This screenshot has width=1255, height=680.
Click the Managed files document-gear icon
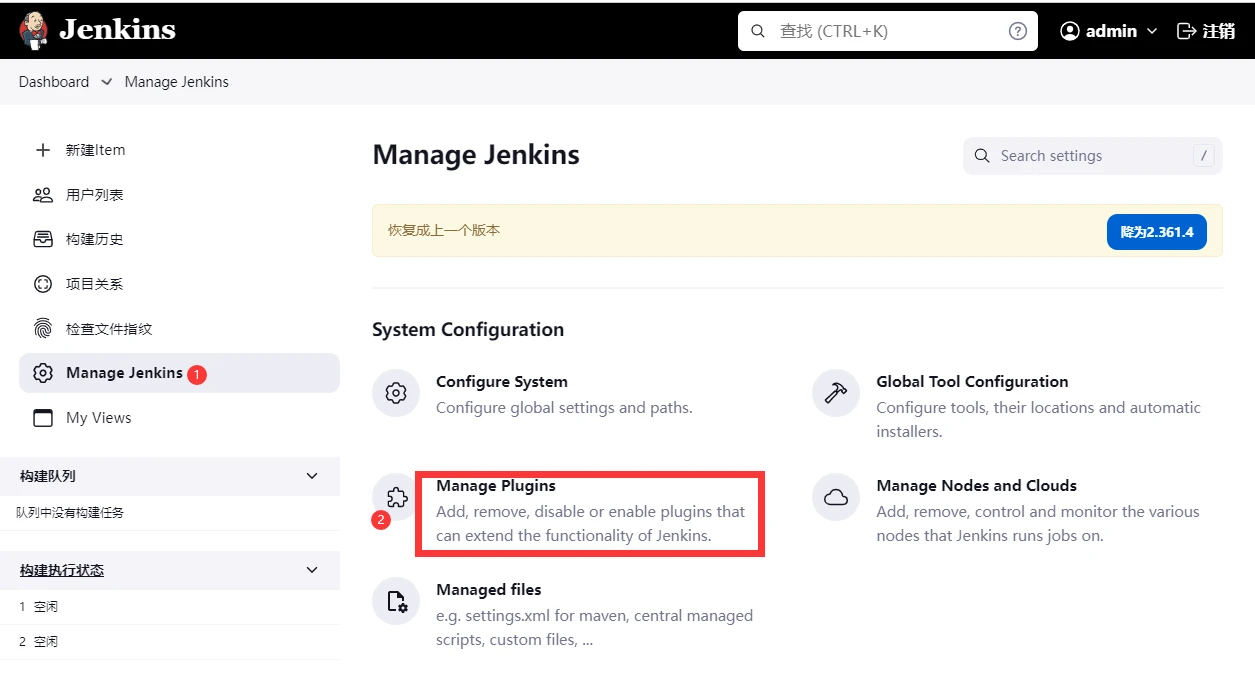[396, 601]
